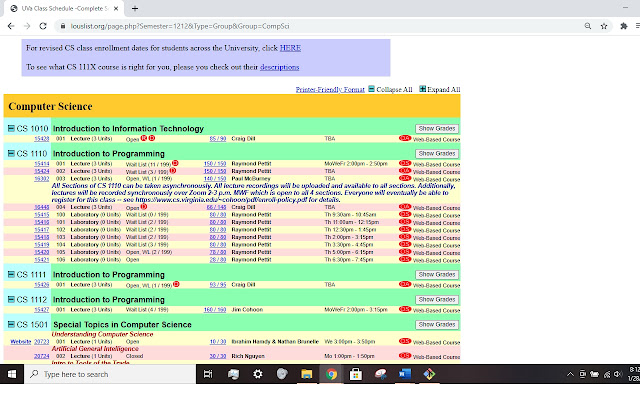
Task: Click red web-based badge on CS 1010 row
Action: (405, 138)
